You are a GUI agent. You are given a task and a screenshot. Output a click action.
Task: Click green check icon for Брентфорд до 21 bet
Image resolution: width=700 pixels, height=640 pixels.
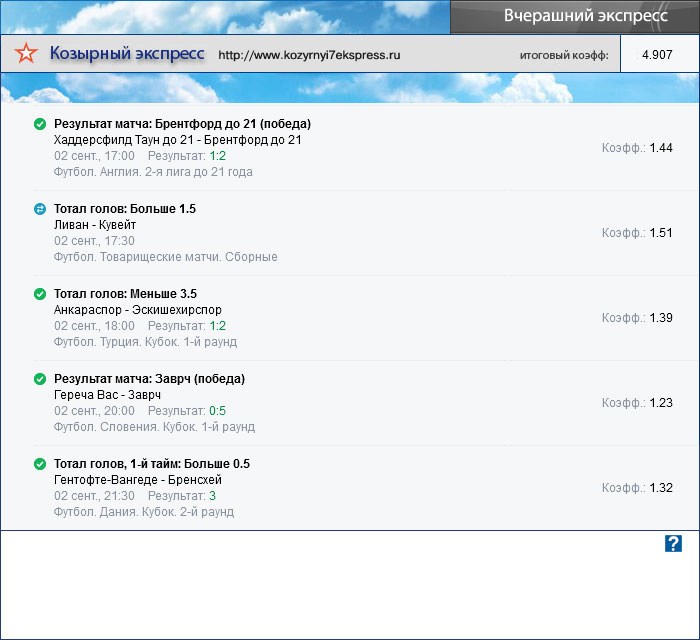40,124
